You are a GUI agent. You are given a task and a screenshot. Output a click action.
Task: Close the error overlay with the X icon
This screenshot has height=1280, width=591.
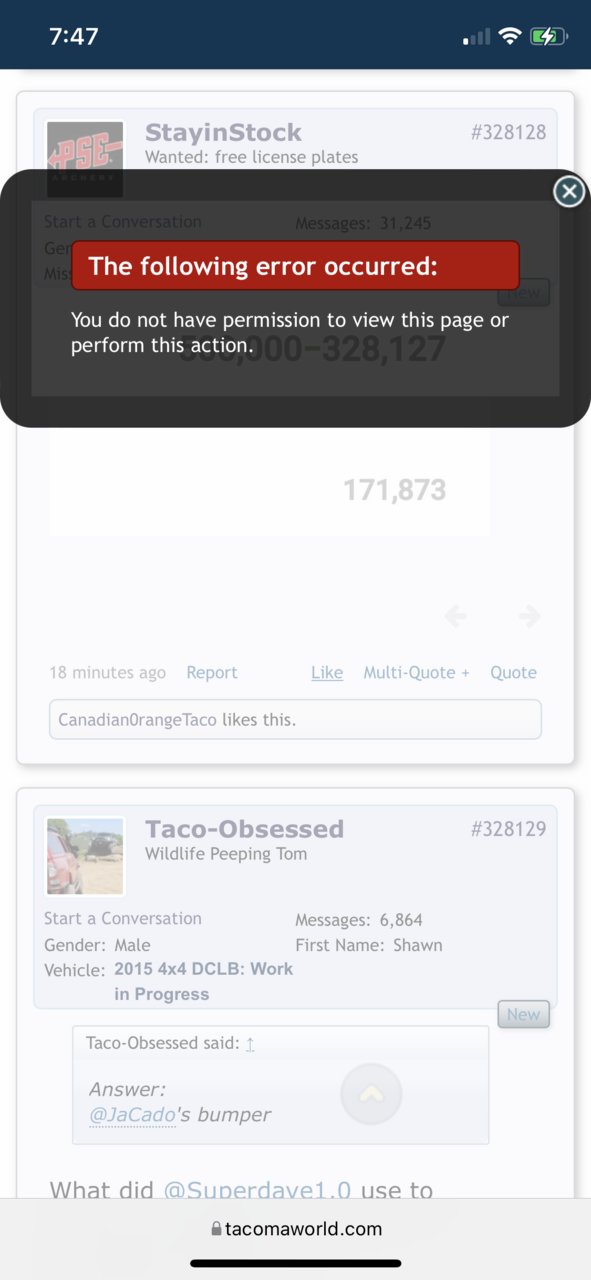click(569, 191)
